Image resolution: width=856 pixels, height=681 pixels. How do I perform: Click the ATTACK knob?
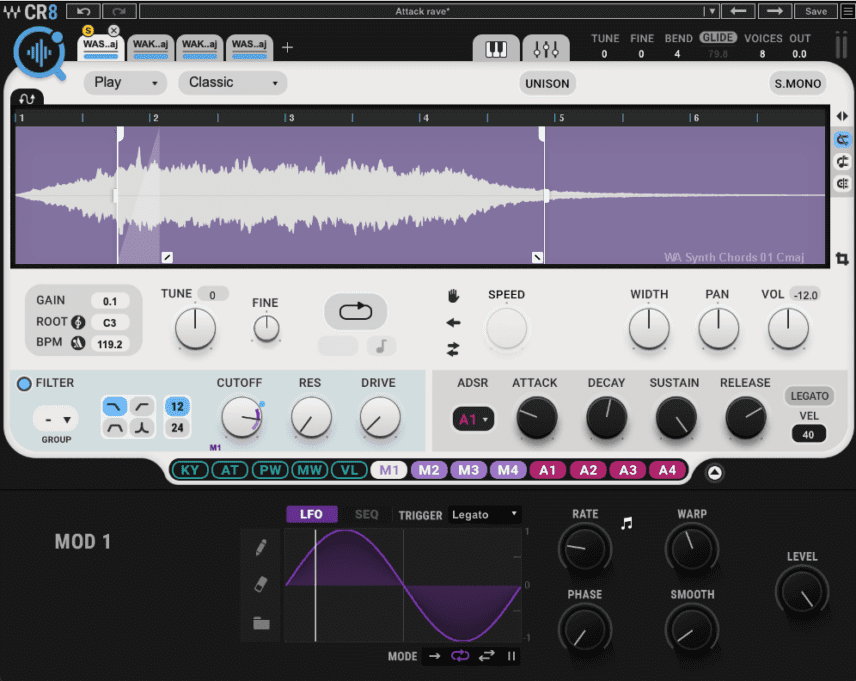(x=537, y=418)
